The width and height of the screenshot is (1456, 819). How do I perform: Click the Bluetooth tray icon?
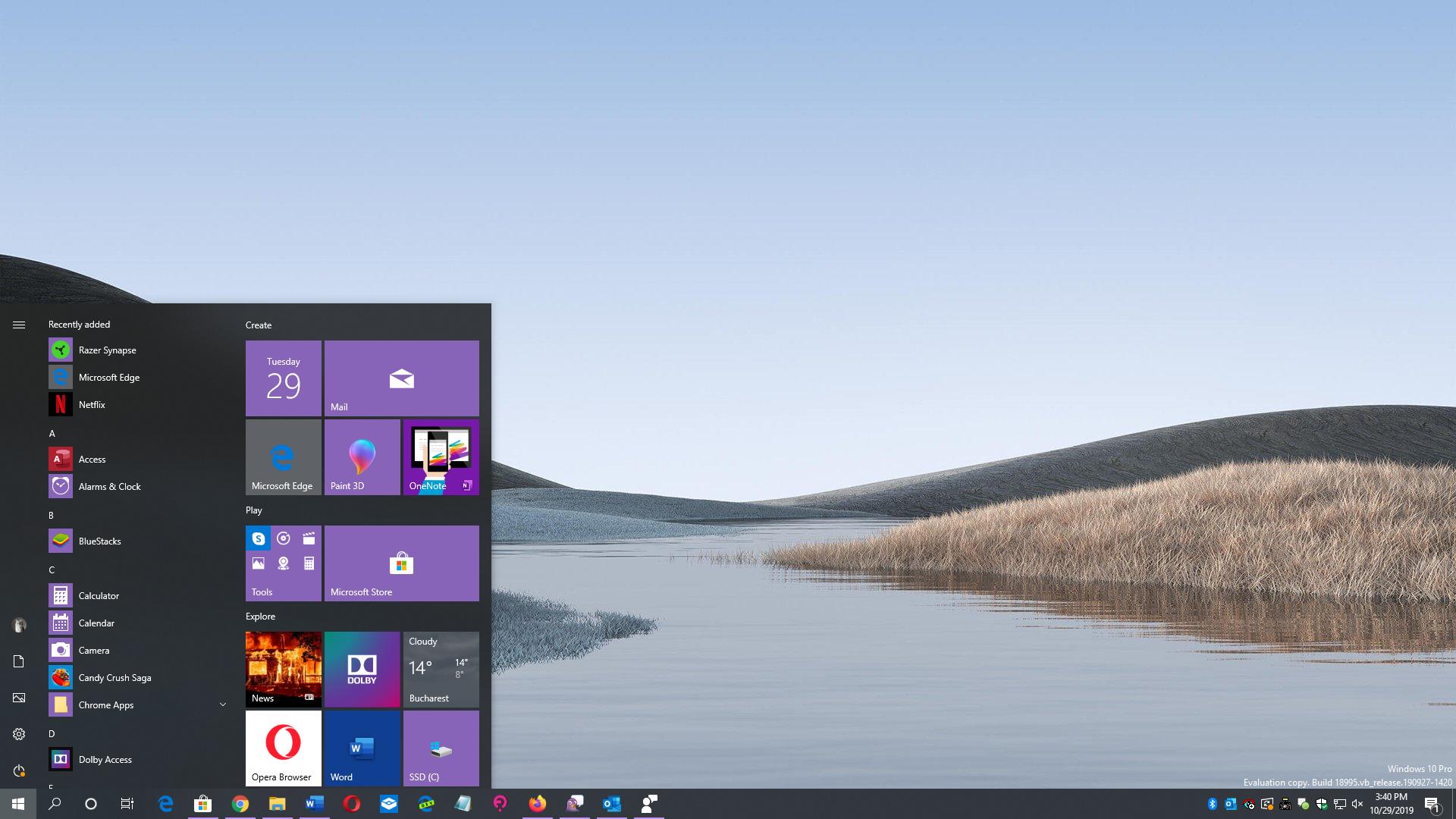(x=1212, y=804)
